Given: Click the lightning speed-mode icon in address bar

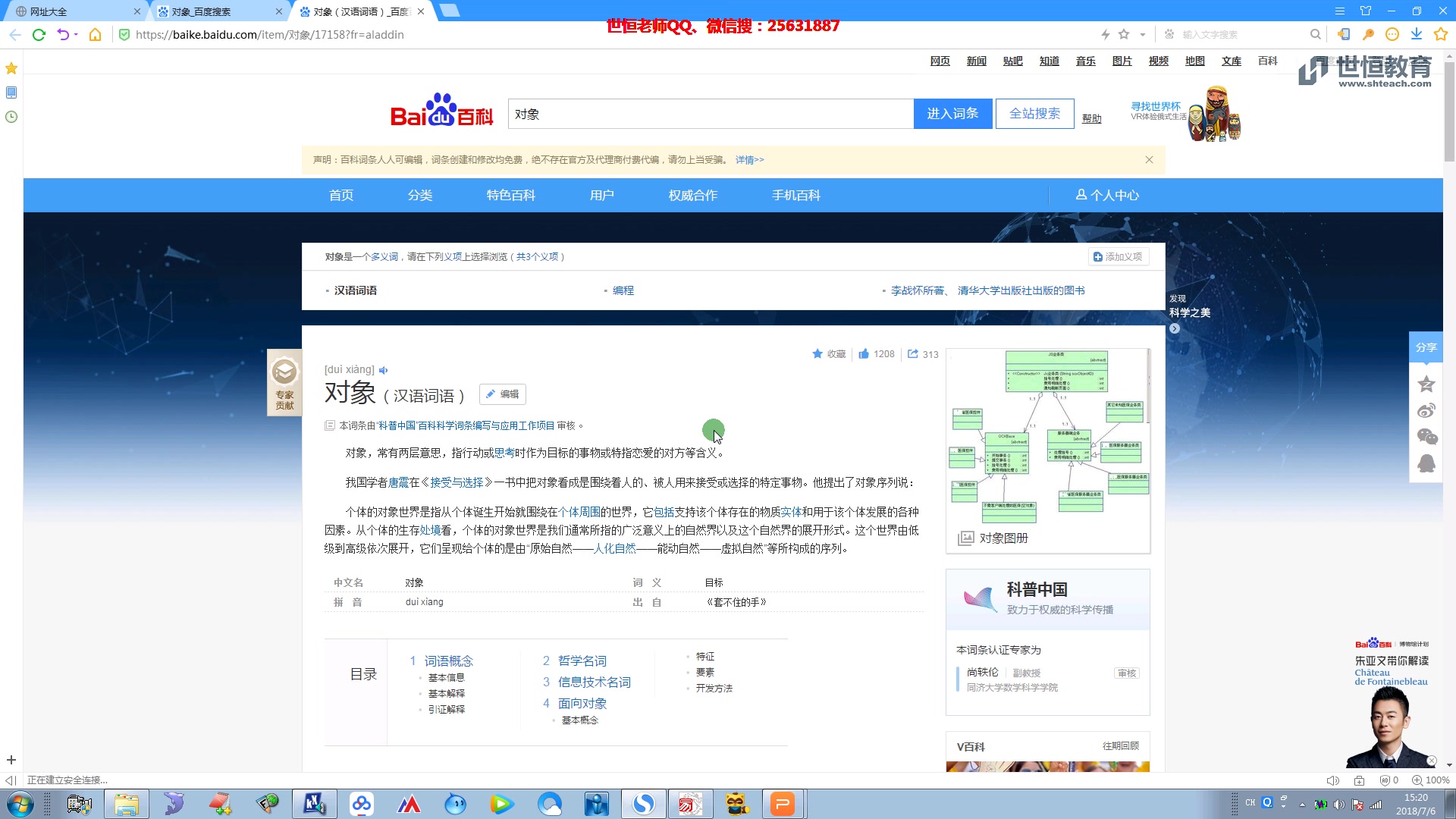Looking at the screenshot, I should click(x=1106, y=34).
